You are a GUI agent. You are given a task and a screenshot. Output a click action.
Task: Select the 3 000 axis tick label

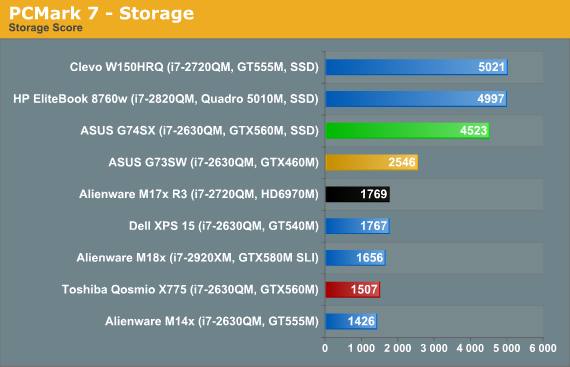coord(434,348)
